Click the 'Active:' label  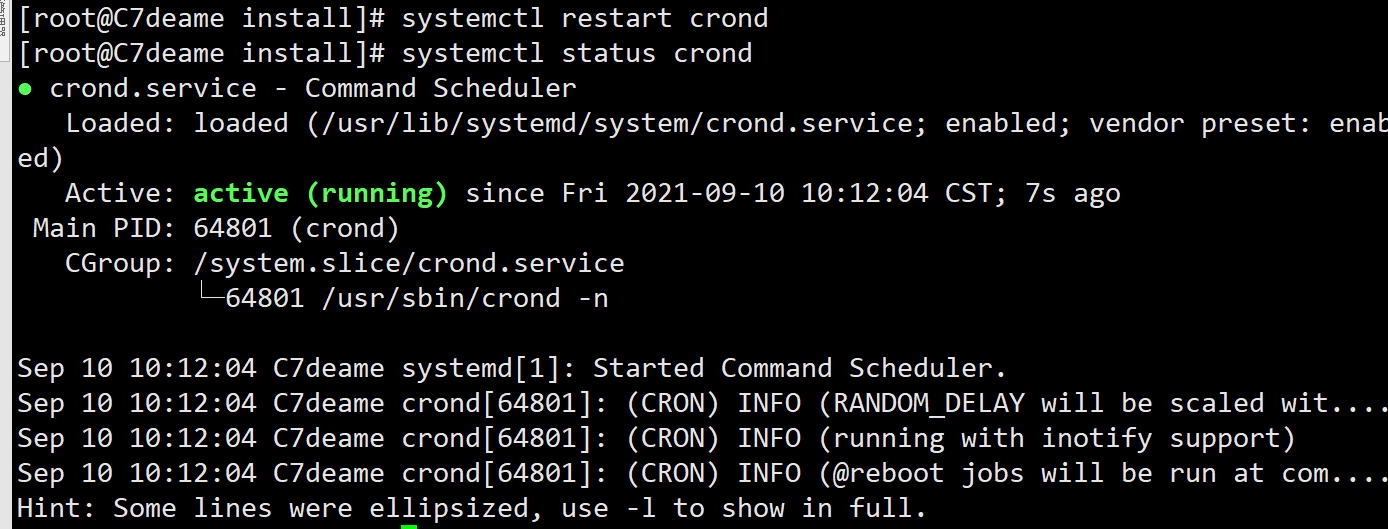click(121, 193)
